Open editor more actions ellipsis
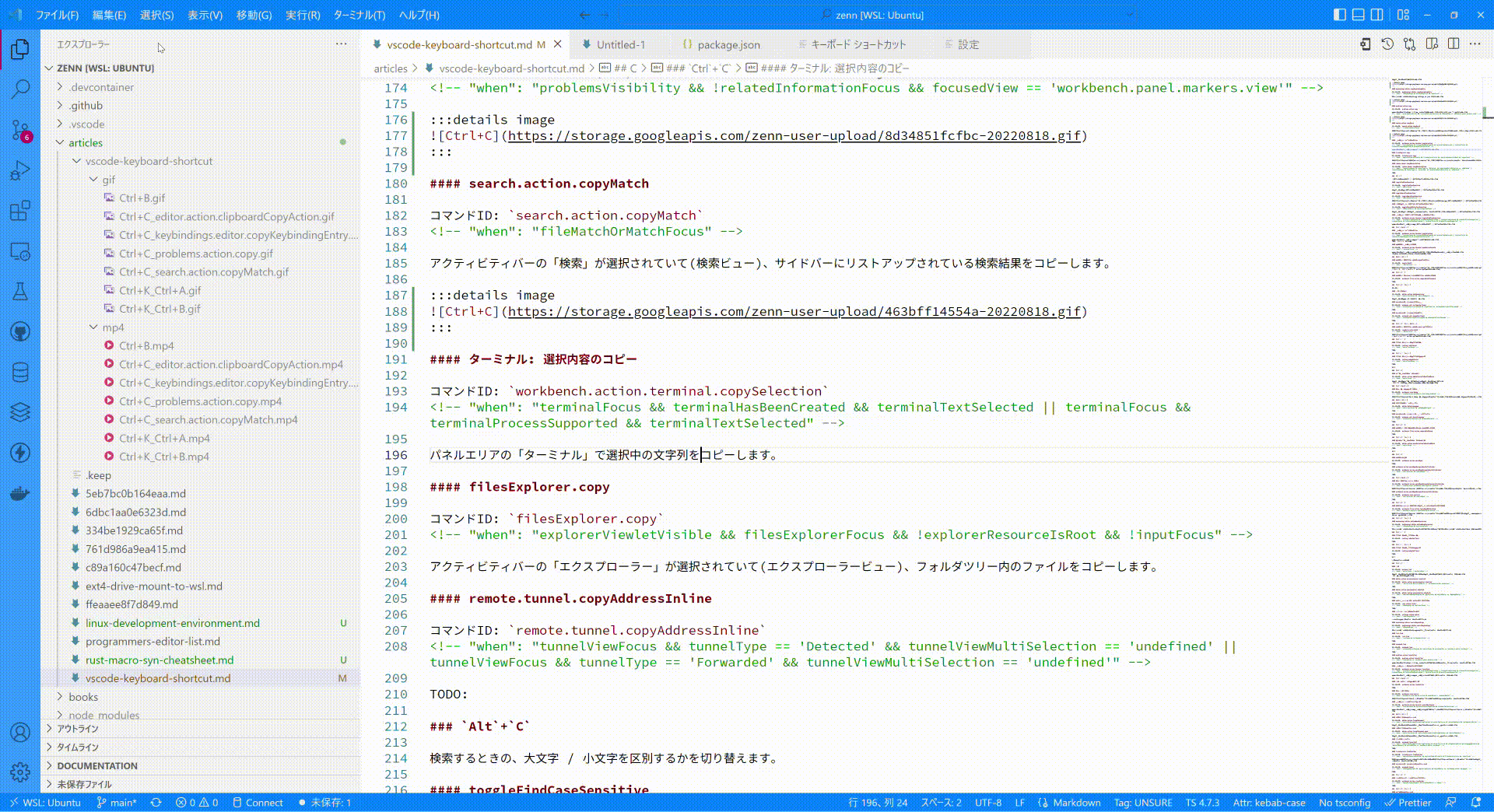1494x812 pixels. click(1475, 44)
